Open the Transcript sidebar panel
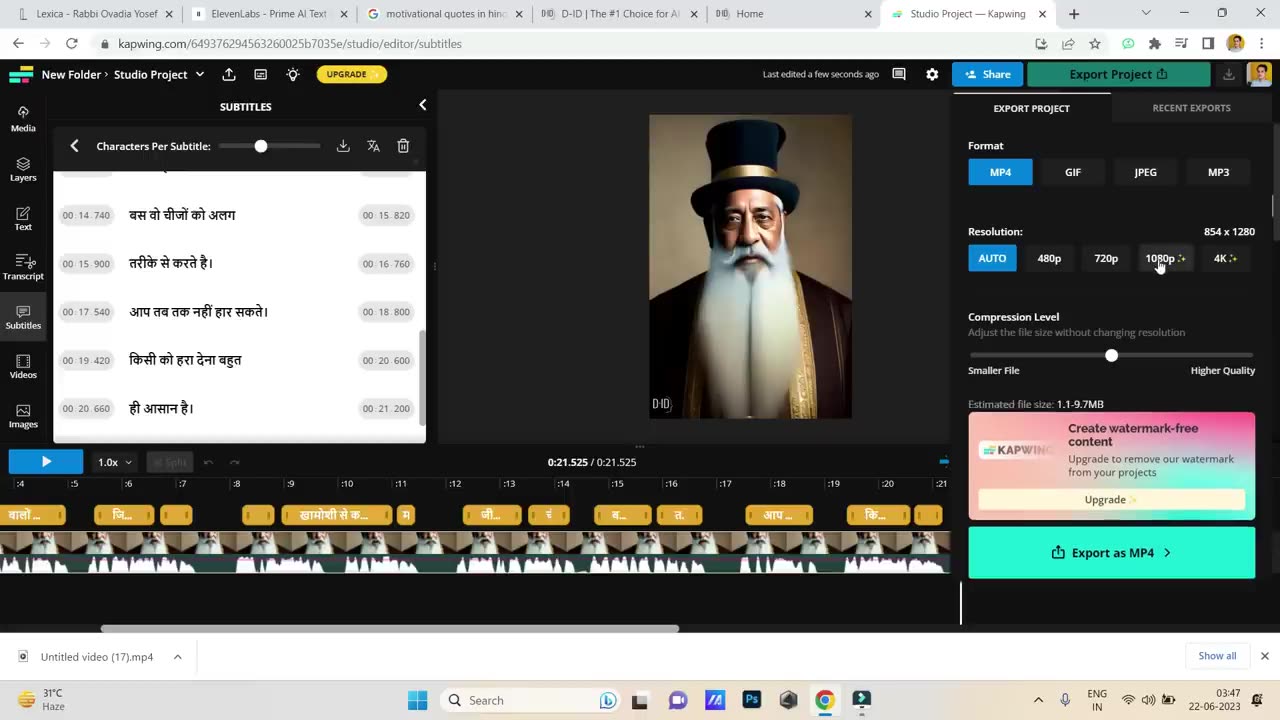Image resolution: width=1280 pixels, height=720 pixels. (x=23, y=267)
